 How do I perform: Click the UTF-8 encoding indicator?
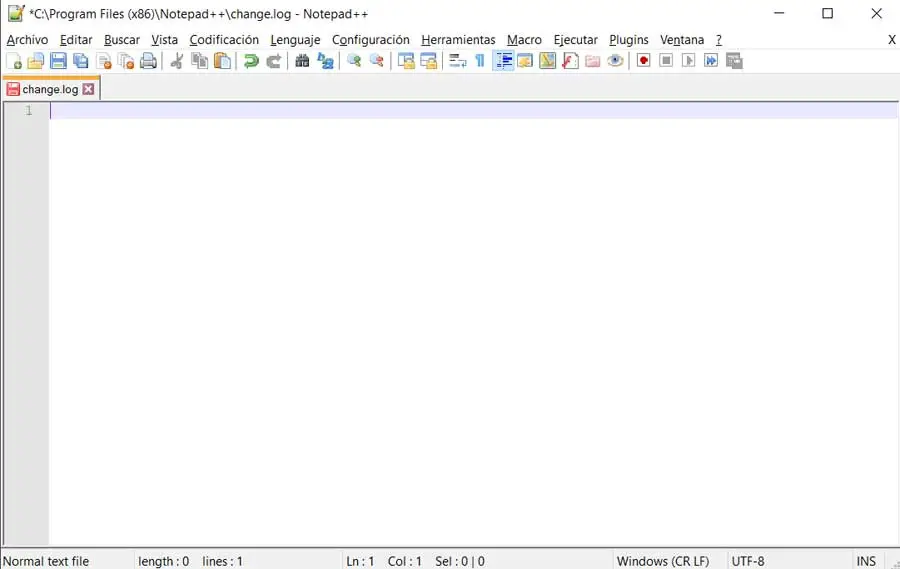pyautogui.click(x=748, y=561)
